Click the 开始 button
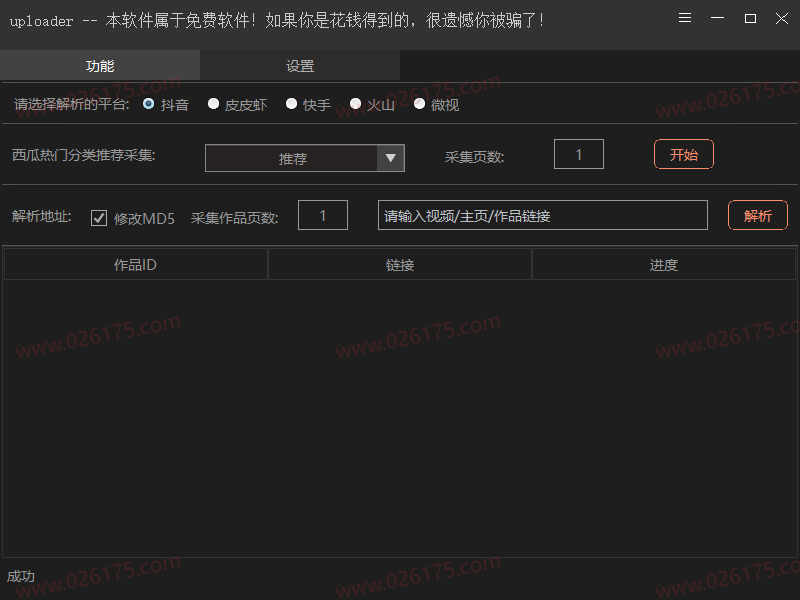800x600 pixels. [684, 154]
